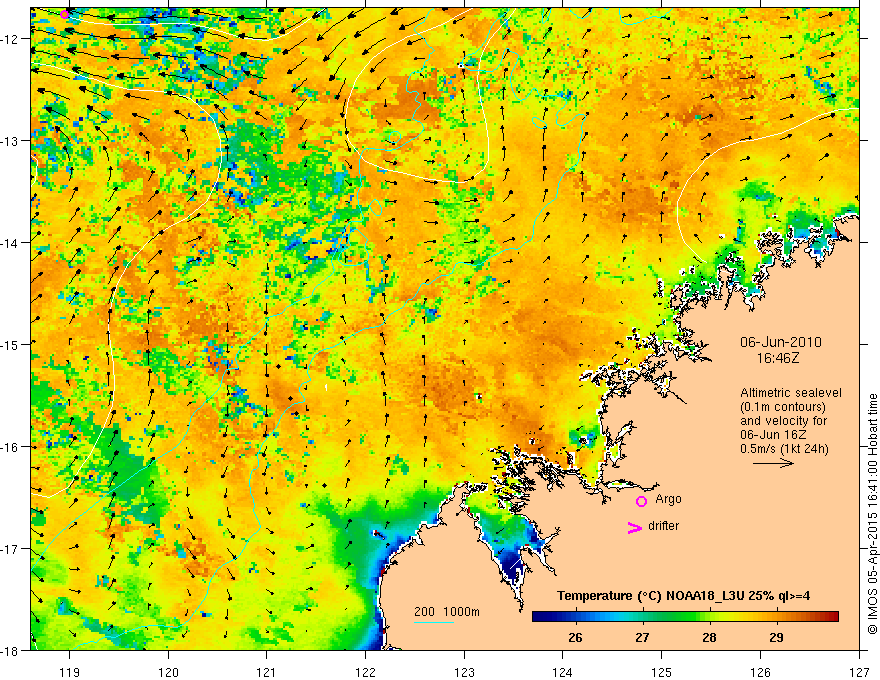Click the latitude axis label -18
This screenshot has height=680, width=880.
click(11, 650)
